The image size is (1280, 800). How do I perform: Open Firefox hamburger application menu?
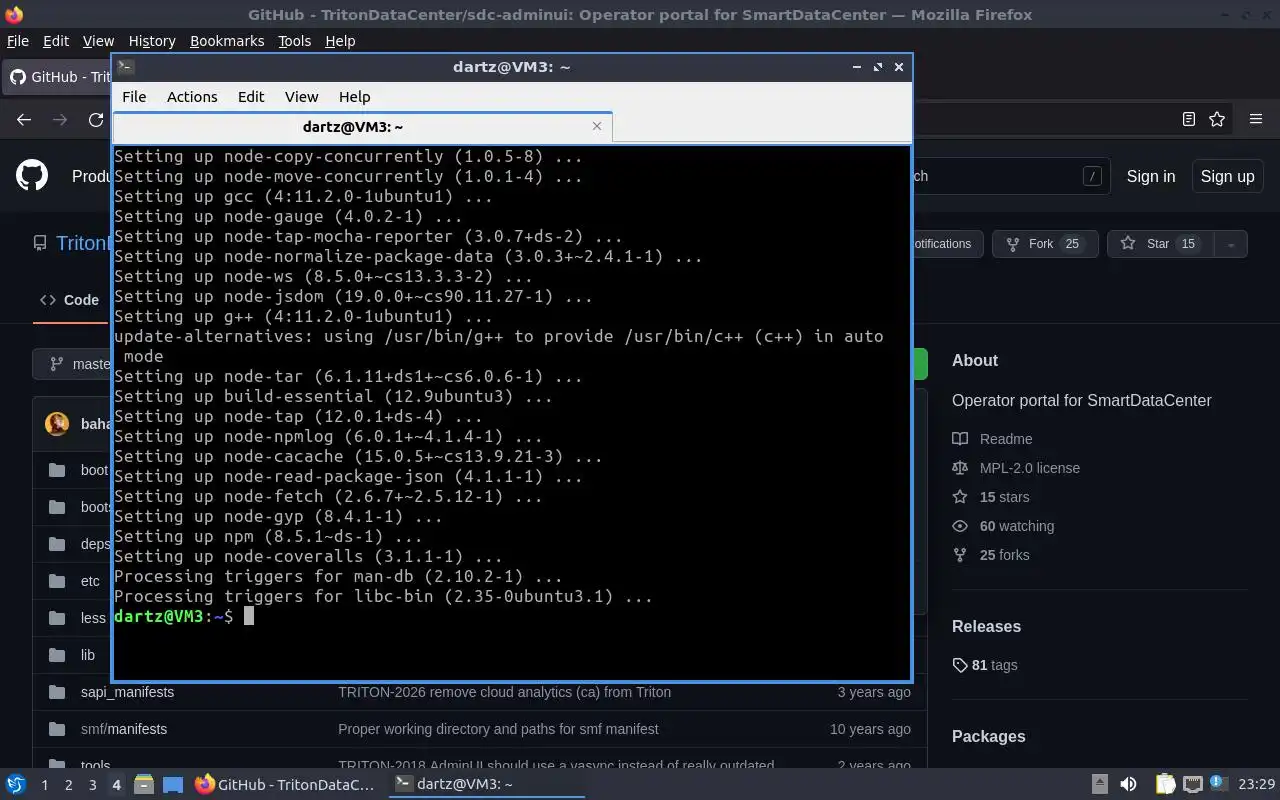(x=1256, y=119)
